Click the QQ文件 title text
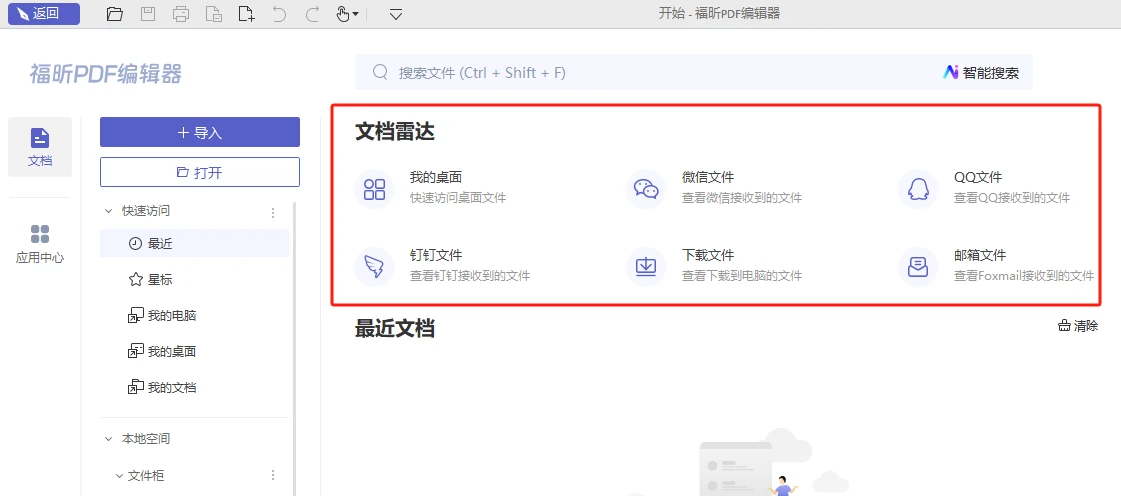This screenshot has width=1121, height=496. [x=977, y=177]
